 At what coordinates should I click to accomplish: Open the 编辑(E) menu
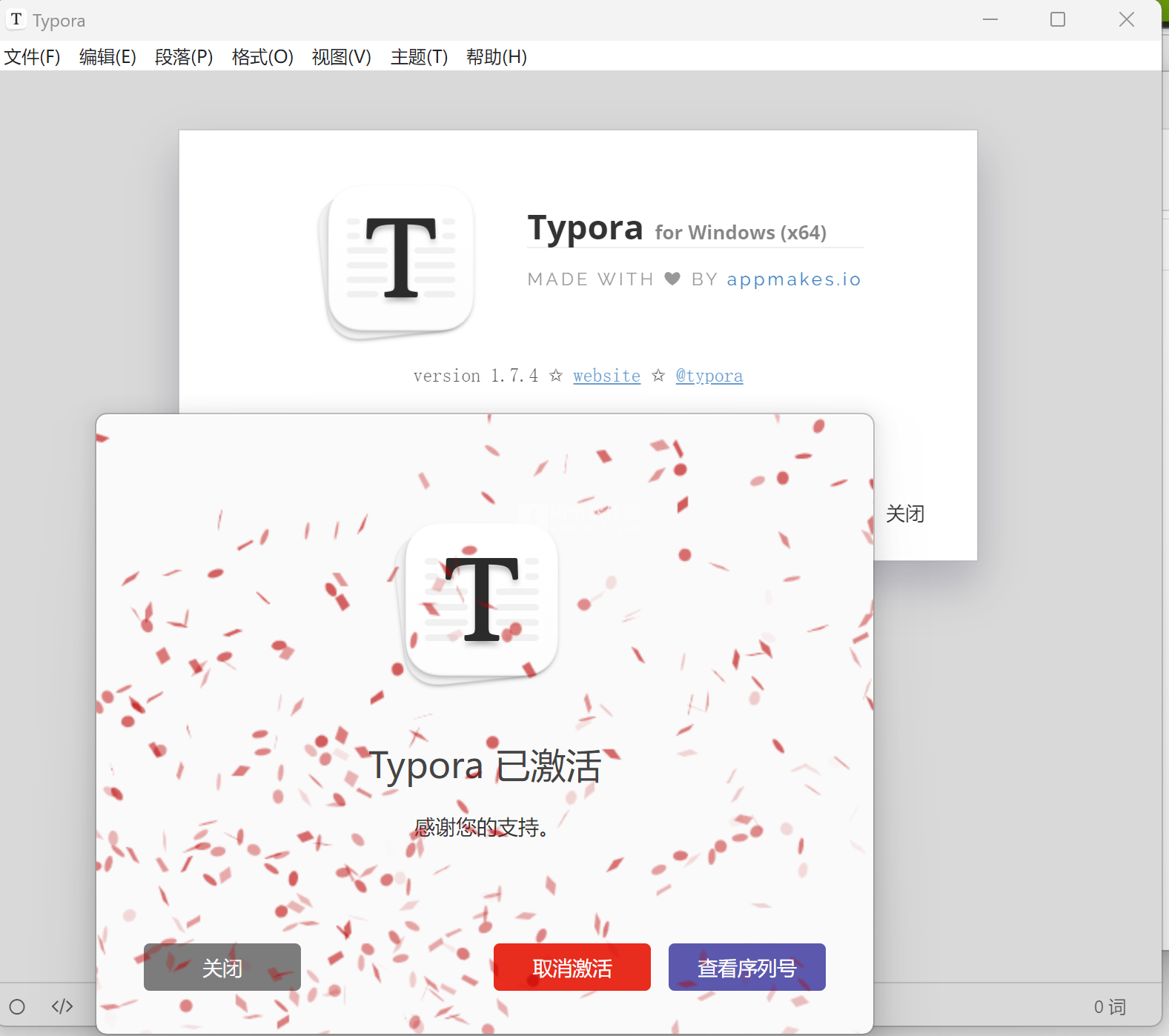107,57
